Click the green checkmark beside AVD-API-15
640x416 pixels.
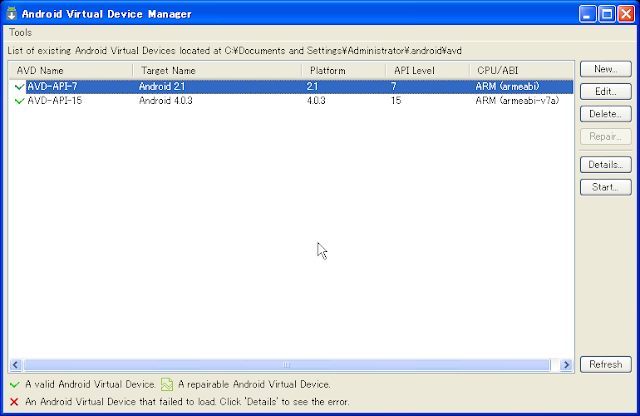(x=19, y=100)
